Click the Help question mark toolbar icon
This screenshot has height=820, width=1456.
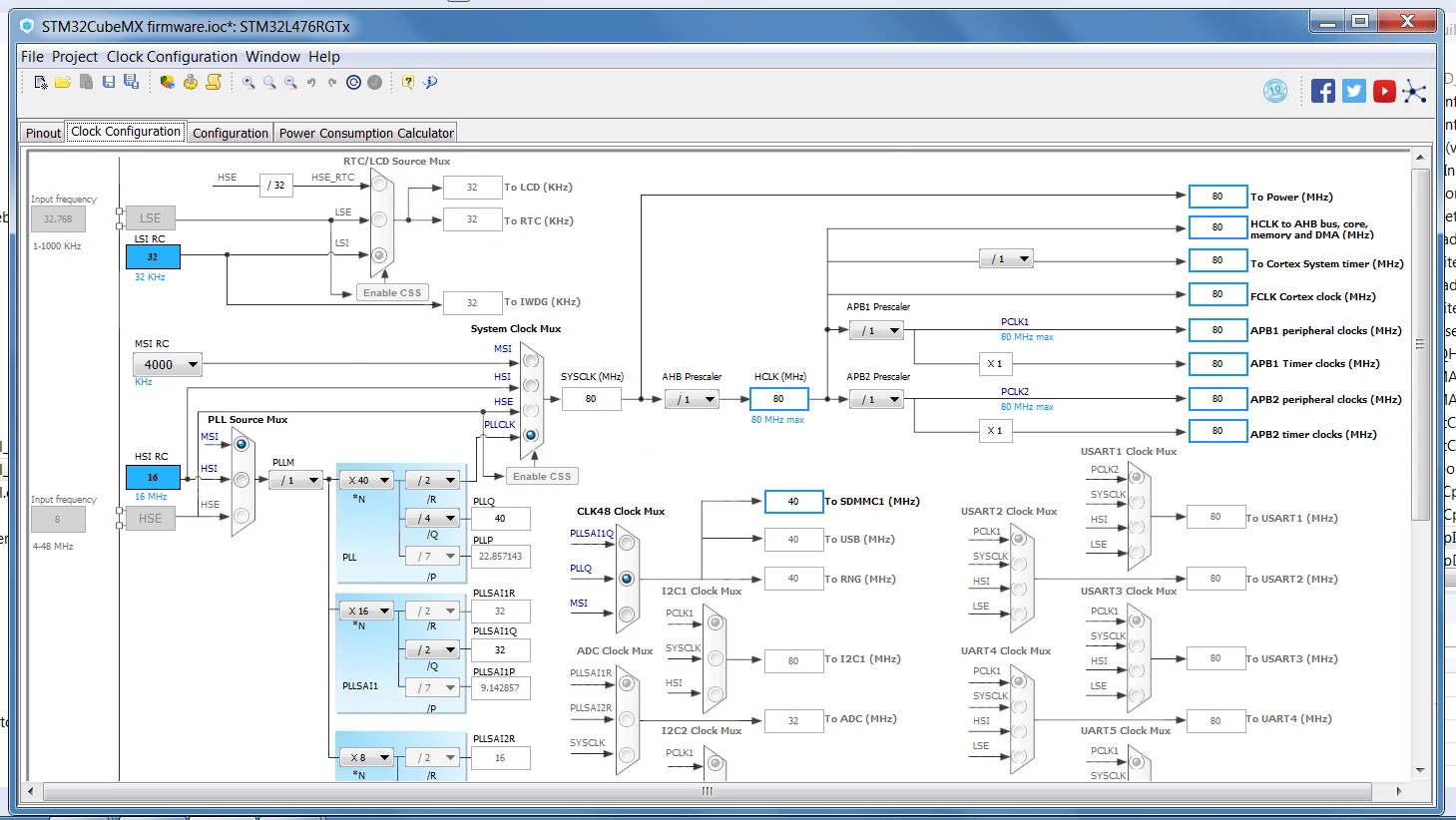point(408,82)
